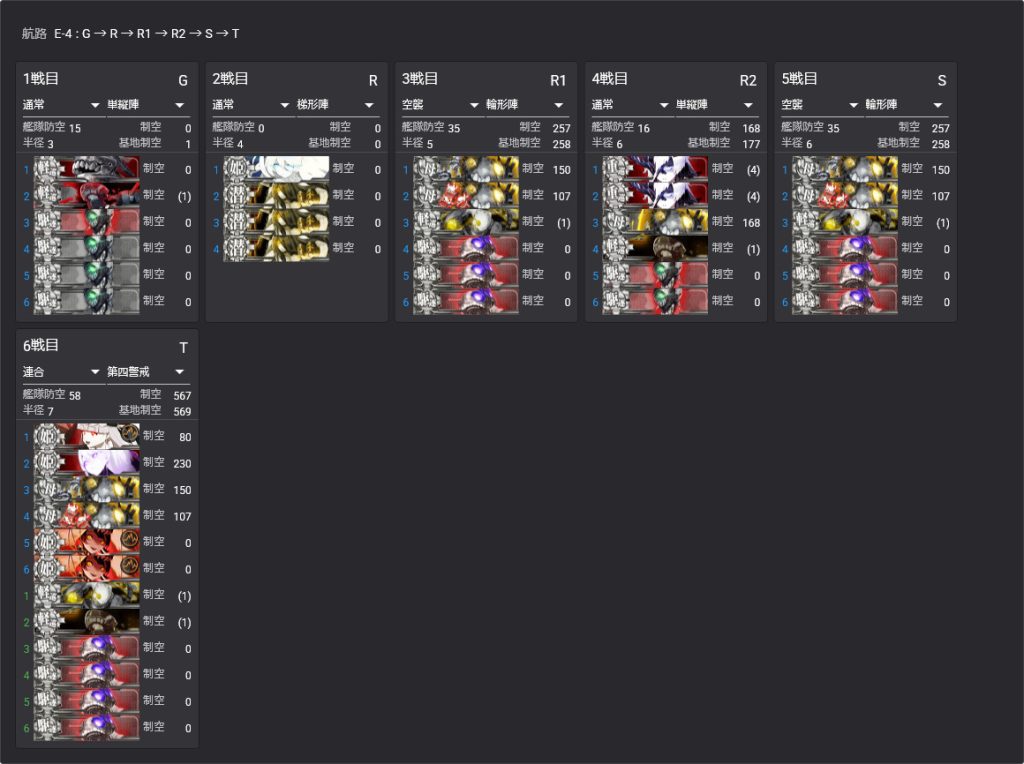Select the flagship enemy with 制空 80 in 6戦目
Image resolution: width=1024 pixels, height=764 pixels.
coord(86,436)
